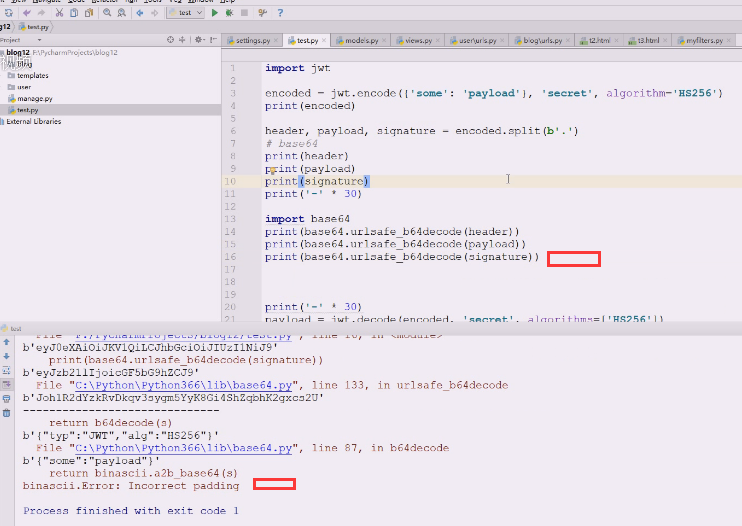Open the Project panel gear settings menu

tap(199, 40)
